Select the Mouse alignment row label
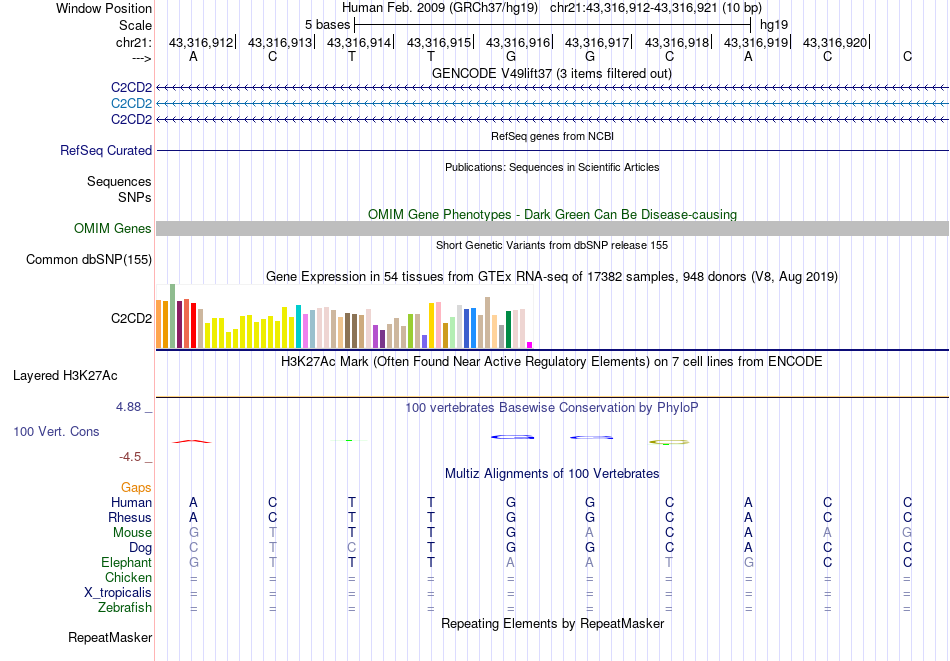 (133, 533)
